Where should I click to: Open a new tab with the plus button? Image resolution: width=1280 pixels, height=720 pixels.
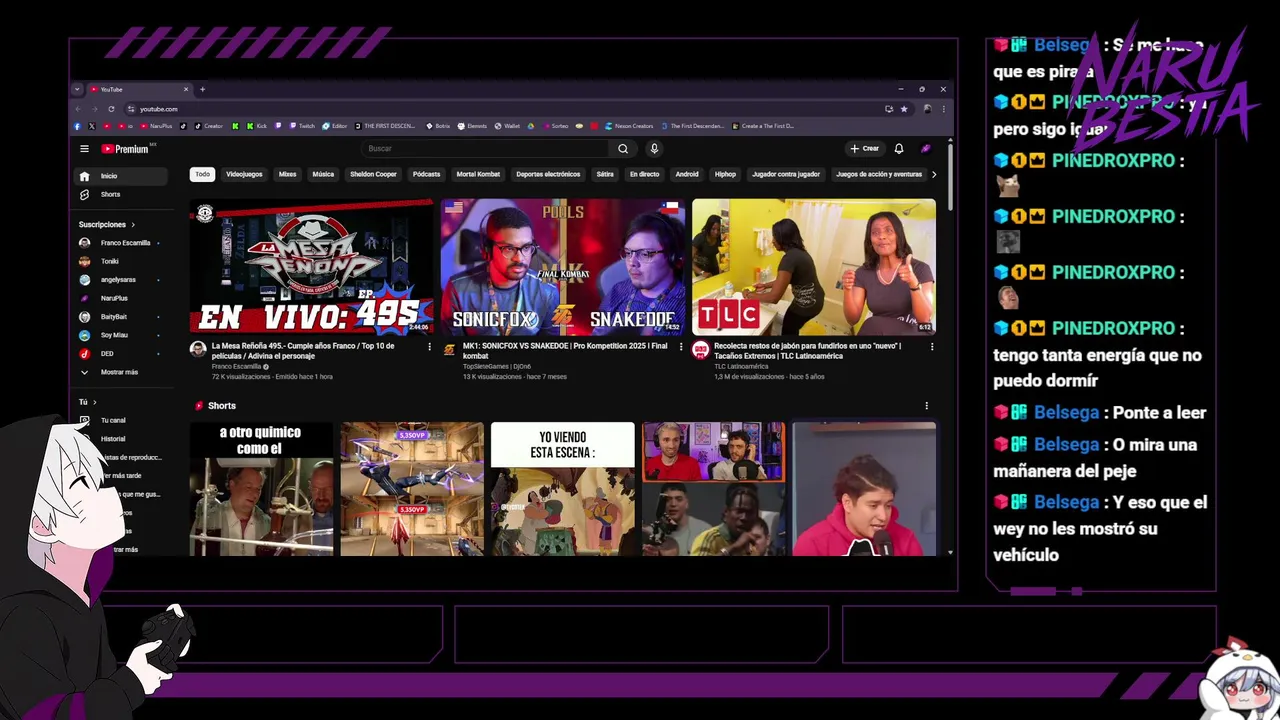point(202,89)
